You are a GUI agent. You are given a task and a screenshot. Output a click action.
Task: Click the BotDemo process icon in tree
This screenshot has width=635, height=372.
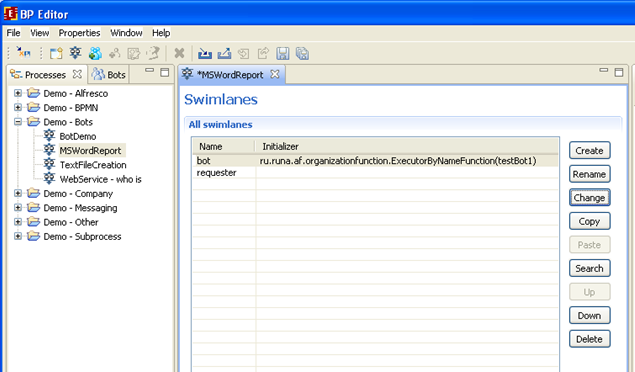pyautogui.click(x=49, y=136)
